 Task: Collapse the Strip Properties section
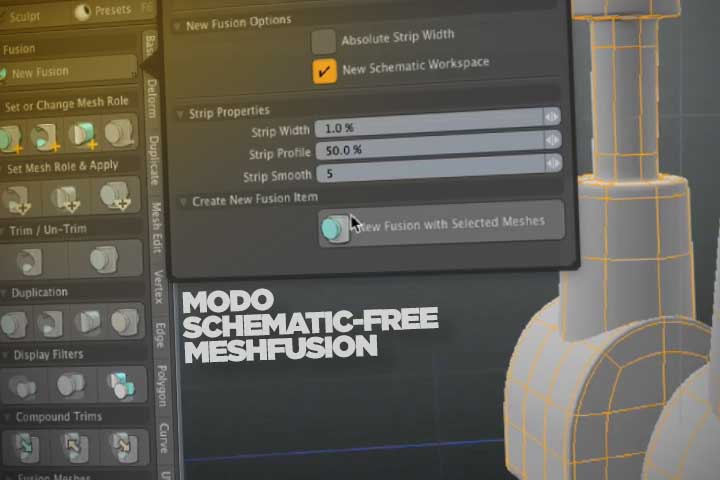180,114
